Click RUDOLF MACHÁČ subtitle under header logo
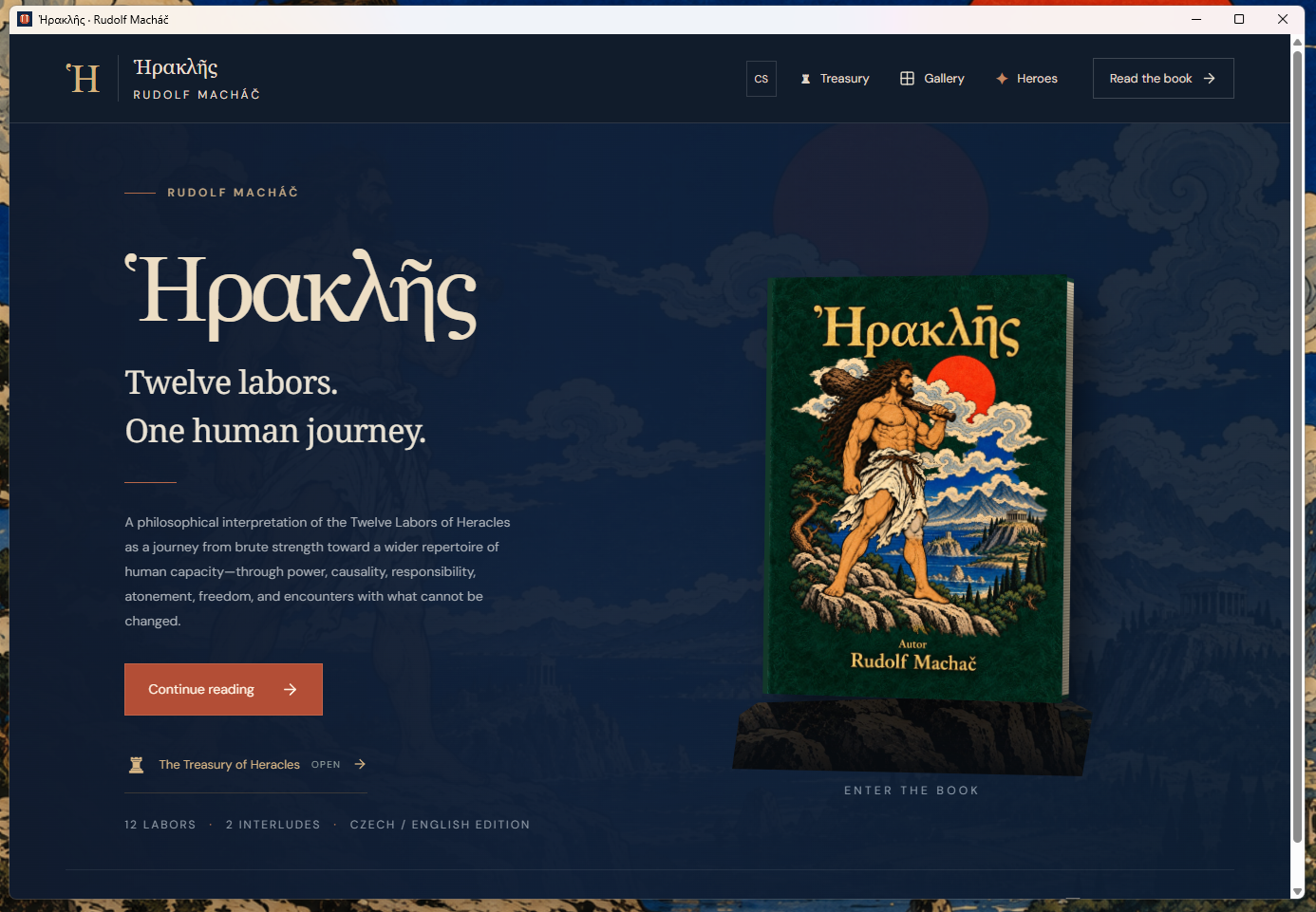This screenshot has width=1316, height=912. (x=197, y=95)
